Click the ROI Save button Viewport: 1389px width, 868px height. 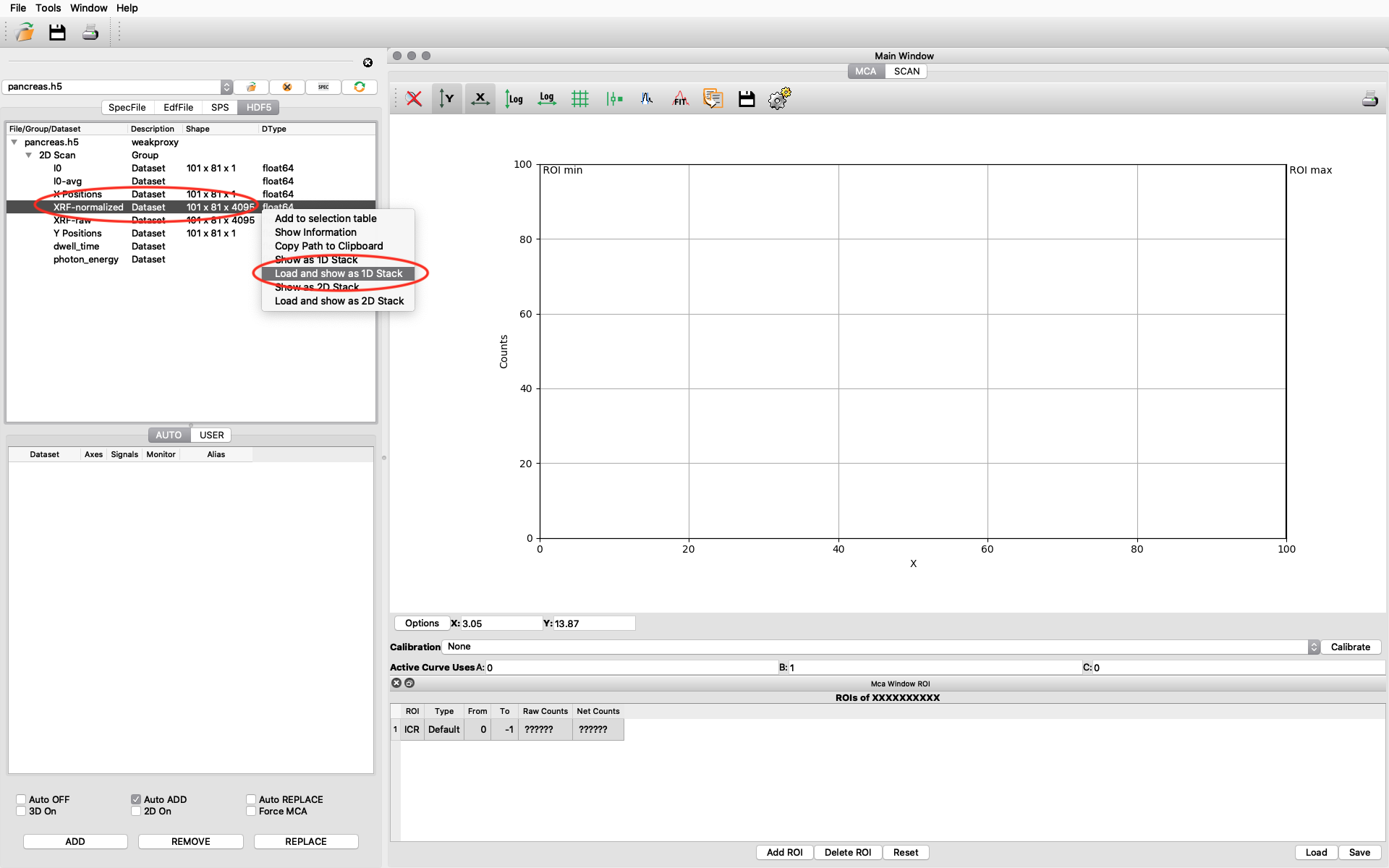pos(1360,853)
